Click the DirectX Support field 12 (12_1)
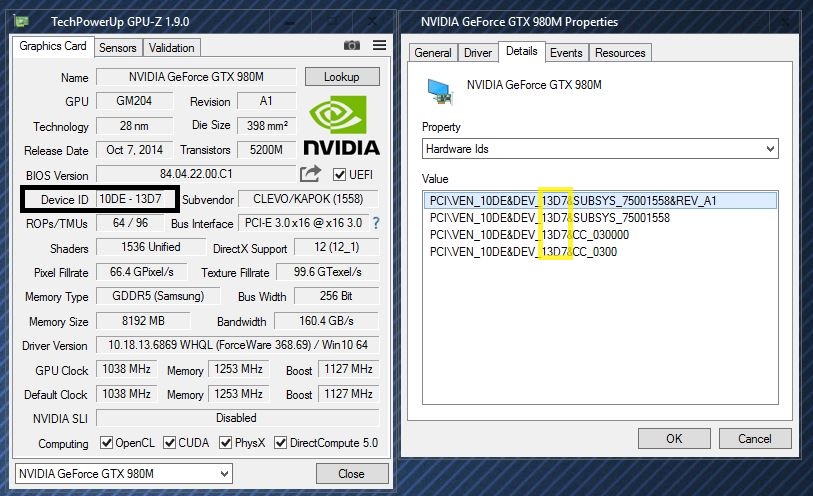 (337, 247)
